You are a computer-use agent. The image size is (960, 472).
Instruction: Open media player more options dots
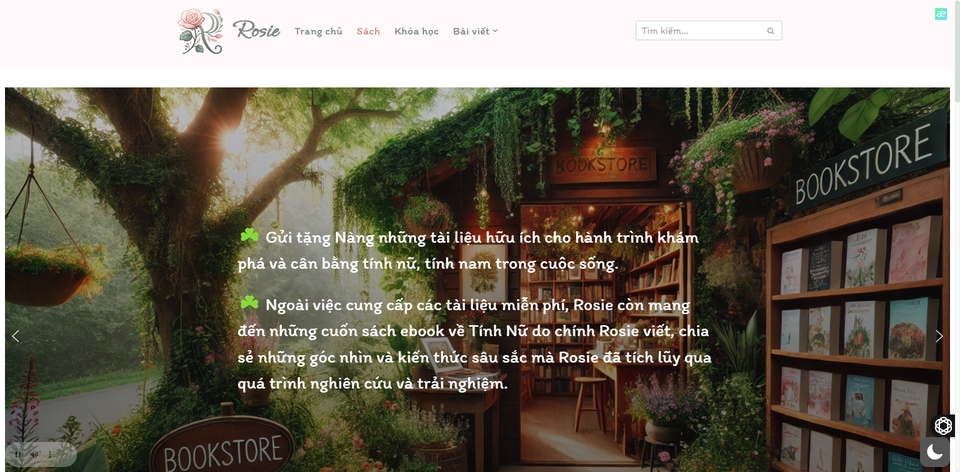[50, 454]
